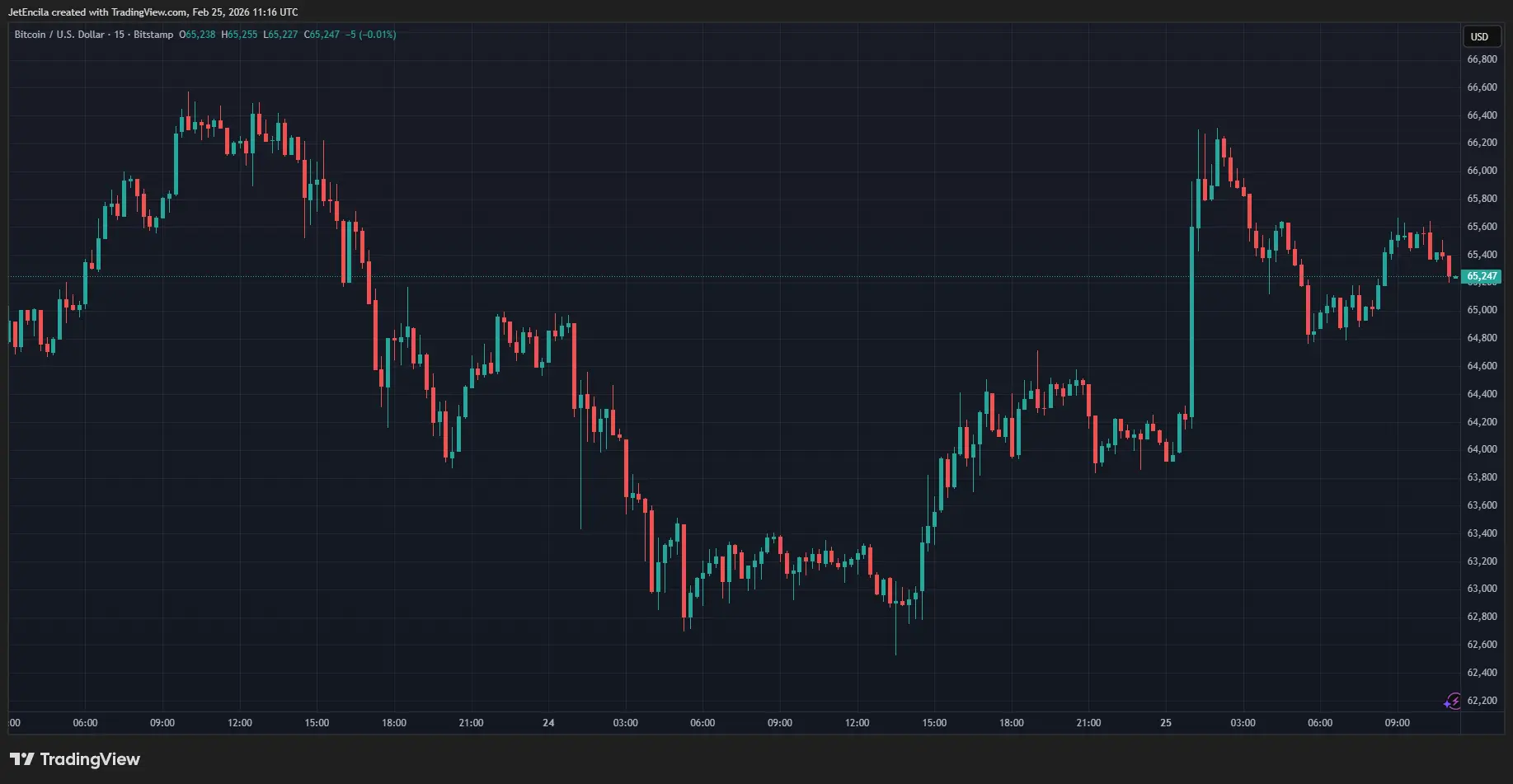The image size is (1513, 784).
Task: Click the 64,000 price axis label
Action: 1482,449
